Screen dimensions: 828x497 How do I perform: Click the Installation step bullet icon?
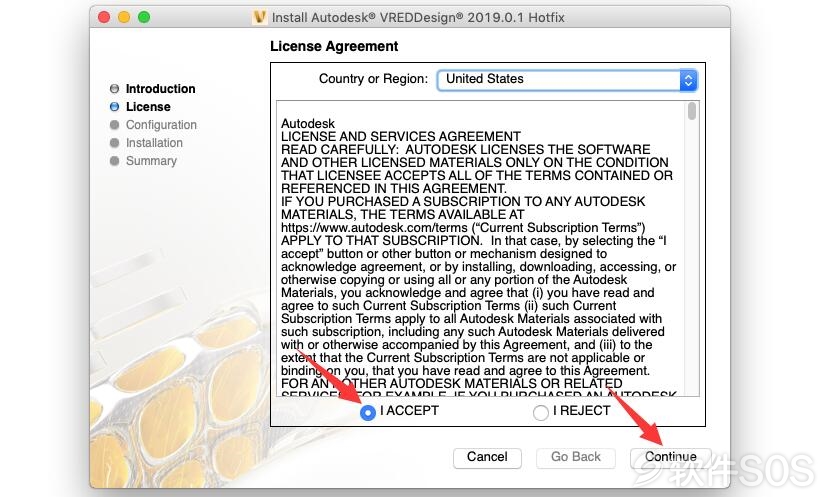click(x=114, y=143)
